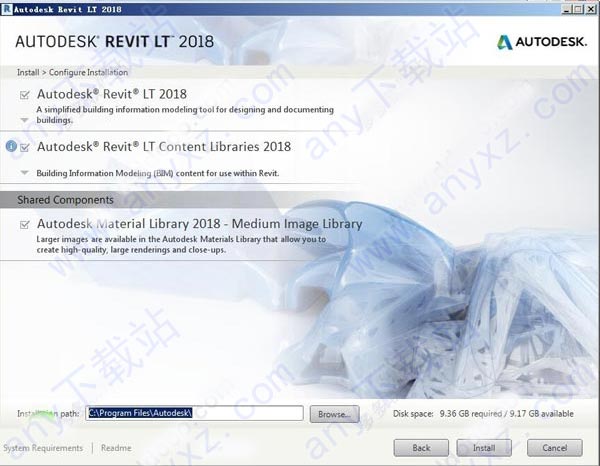Click the Install breadcrumb text
The height and width of the screenshot is (466, 600).
(x=28, y=72)
